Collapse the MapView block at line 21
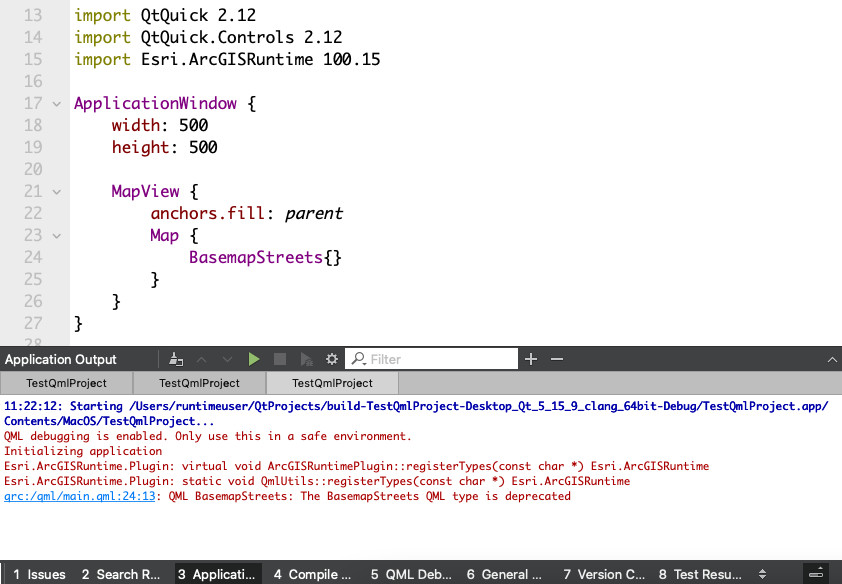The width and height of the screenshot is (842, 584). 56,191
